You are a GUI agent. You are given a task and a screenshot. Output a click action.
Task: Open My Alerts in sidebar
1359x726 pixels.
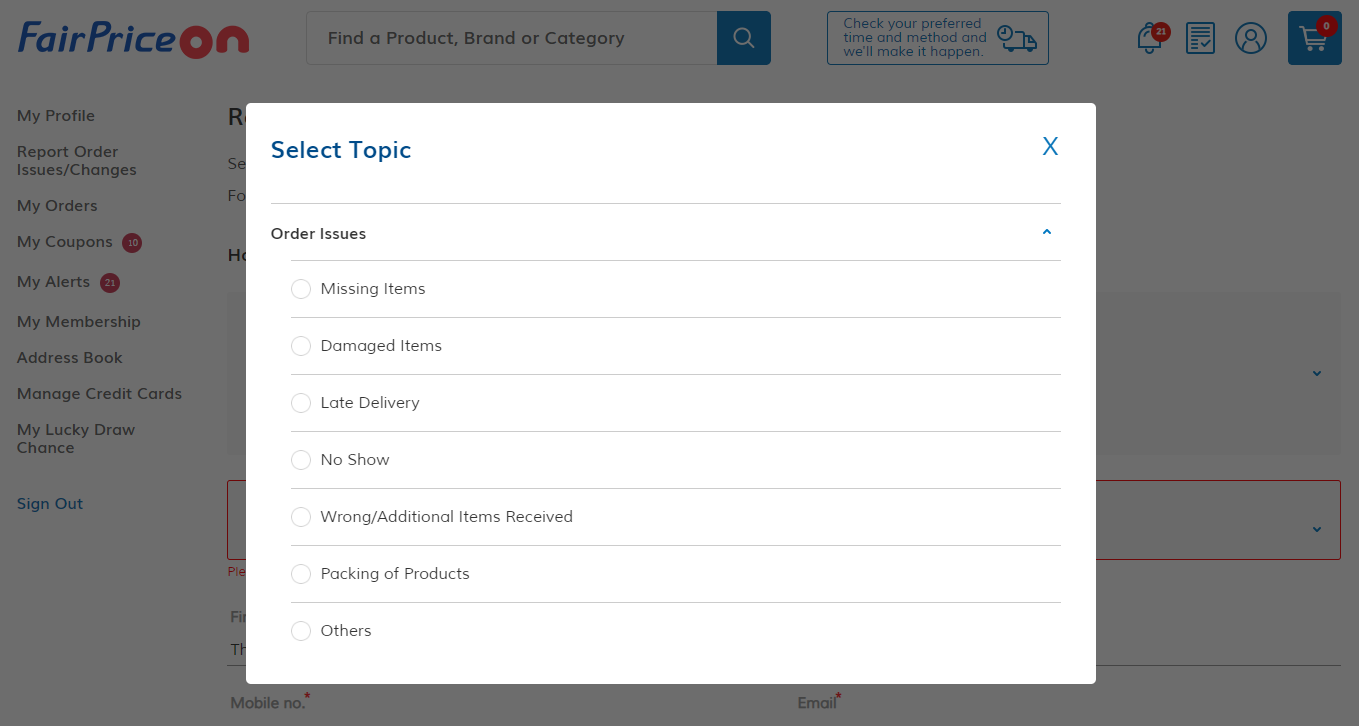[x=53, y=282]
